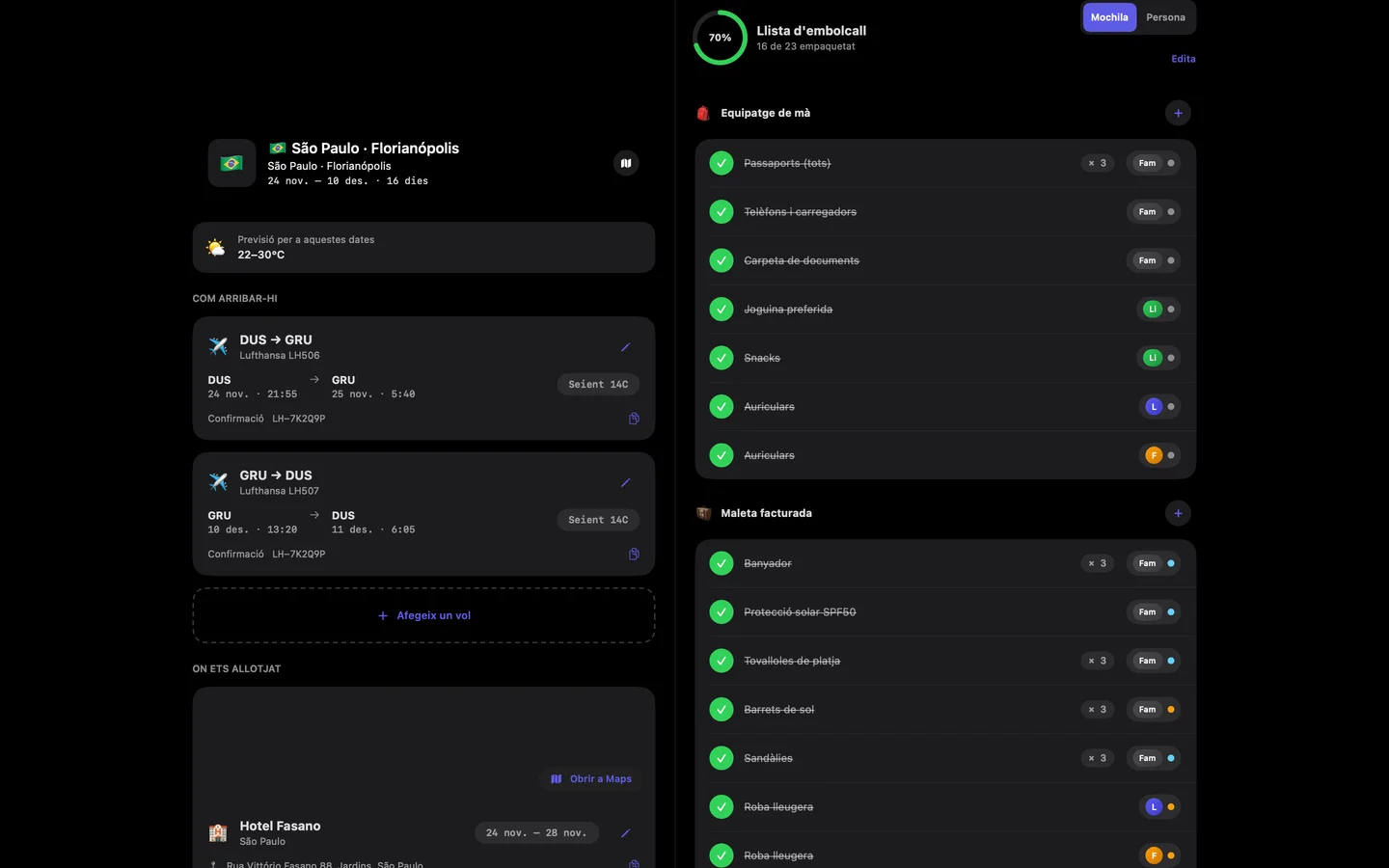
Task: Copy the GRU → DUS flight confirmation code
Action: coord(634,554)
